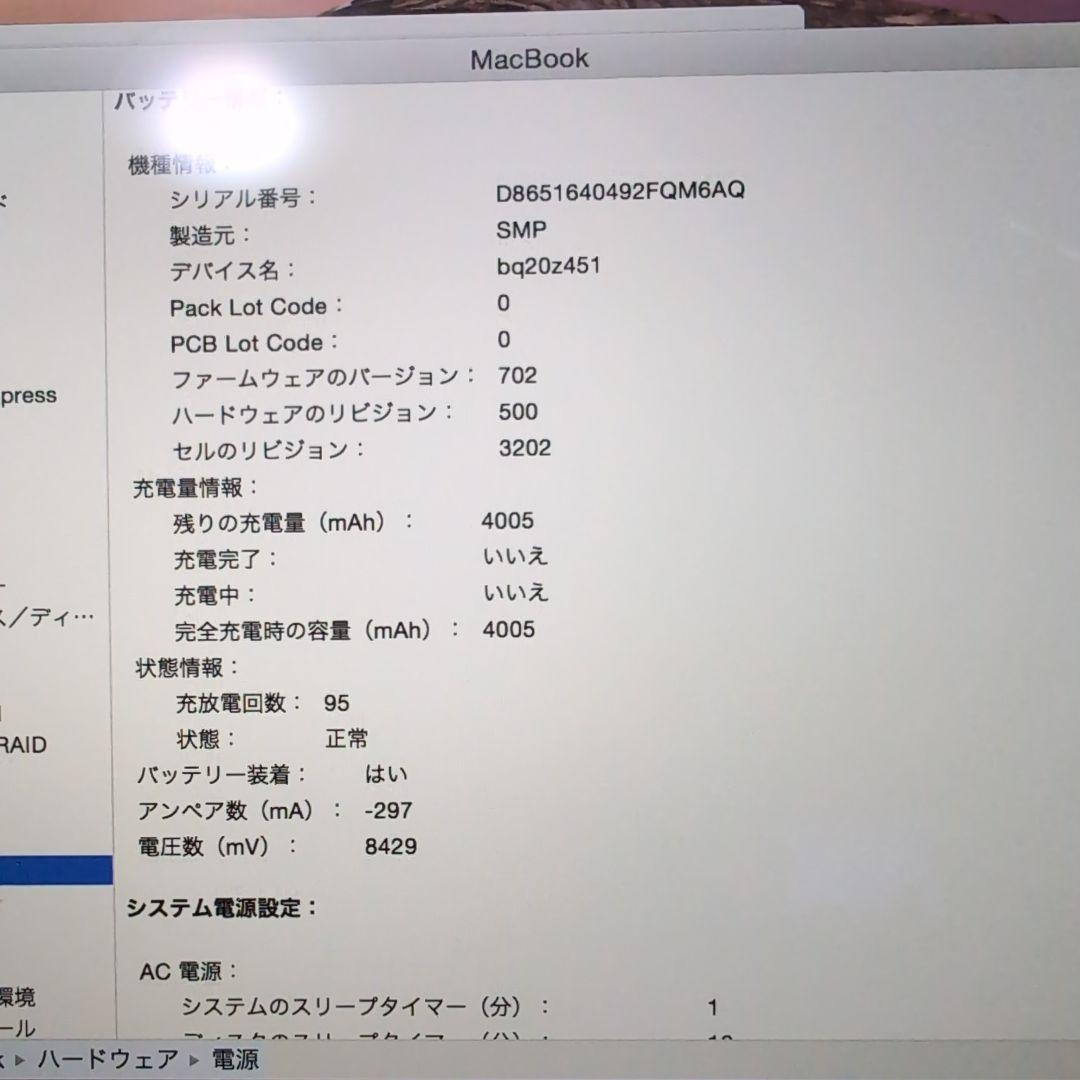Select the highlighted blue sidebar row

[56, 870]
